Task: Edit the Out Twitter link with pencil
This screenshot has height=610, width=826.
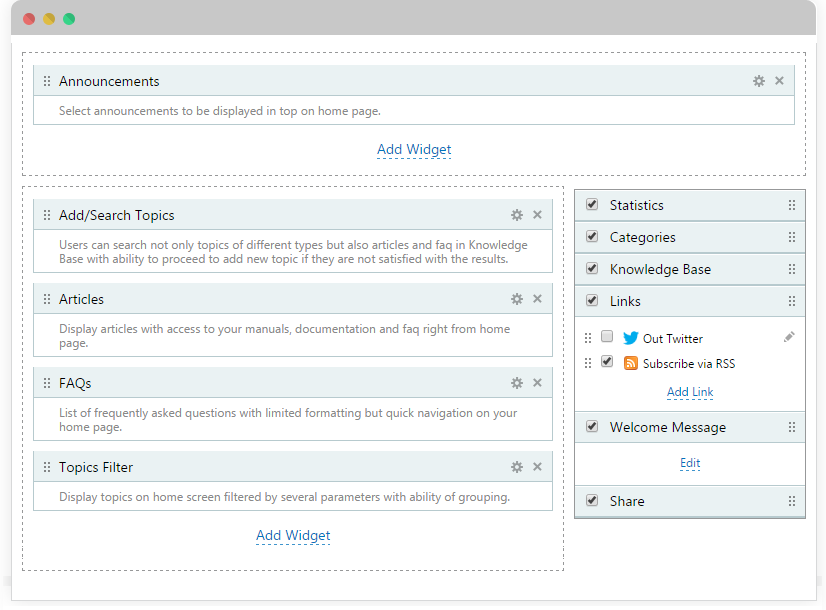Action: (x=789, y=337)
